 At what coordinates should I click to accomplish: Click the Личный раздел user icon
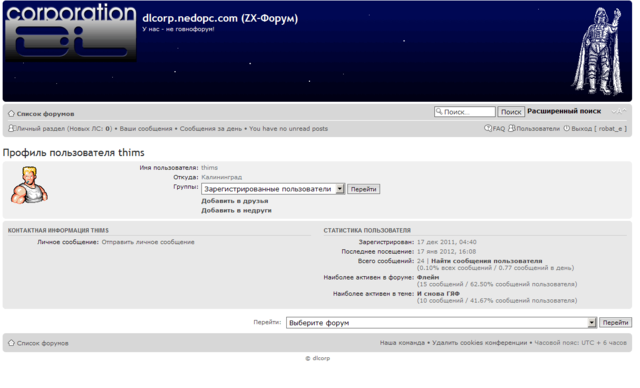(12, 128)
